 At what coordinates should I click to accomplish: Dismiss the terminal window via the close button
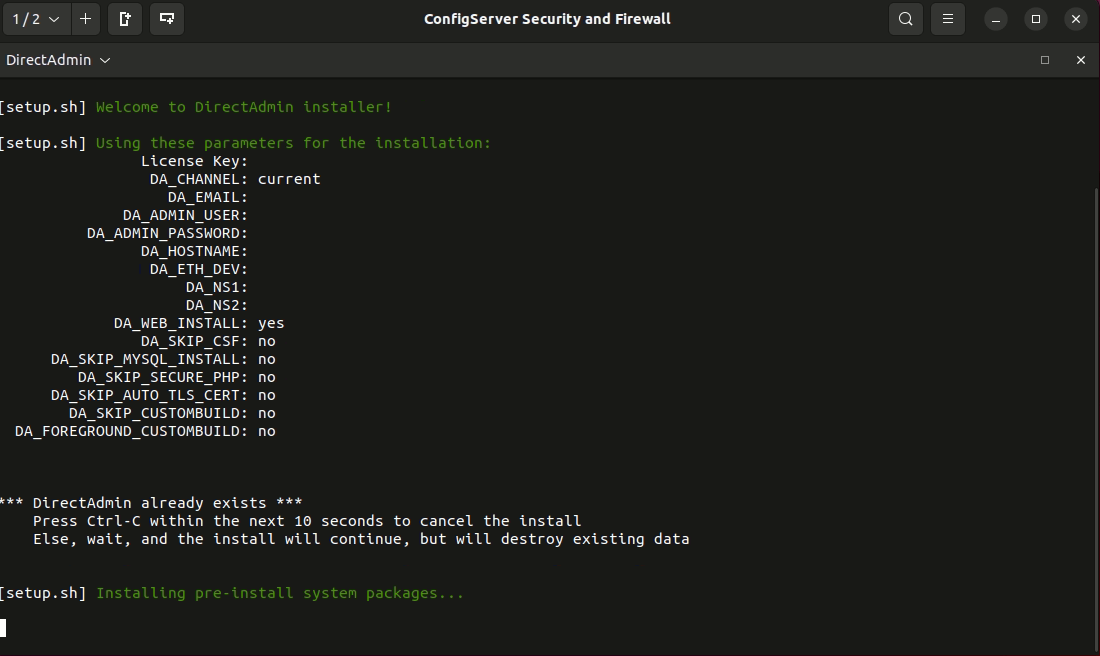pyautogui.click(x=1075, y=19)
